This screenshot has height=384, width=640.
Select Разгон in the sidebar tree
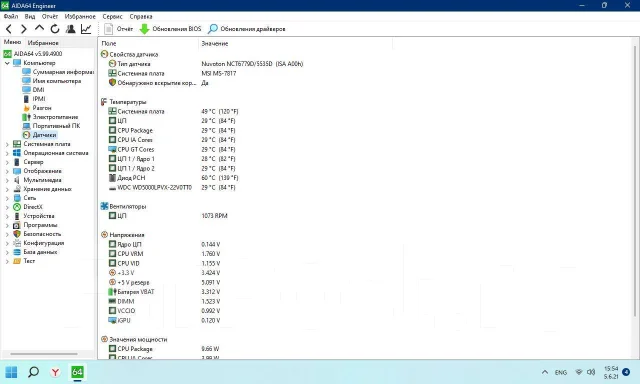pos(42,108)
